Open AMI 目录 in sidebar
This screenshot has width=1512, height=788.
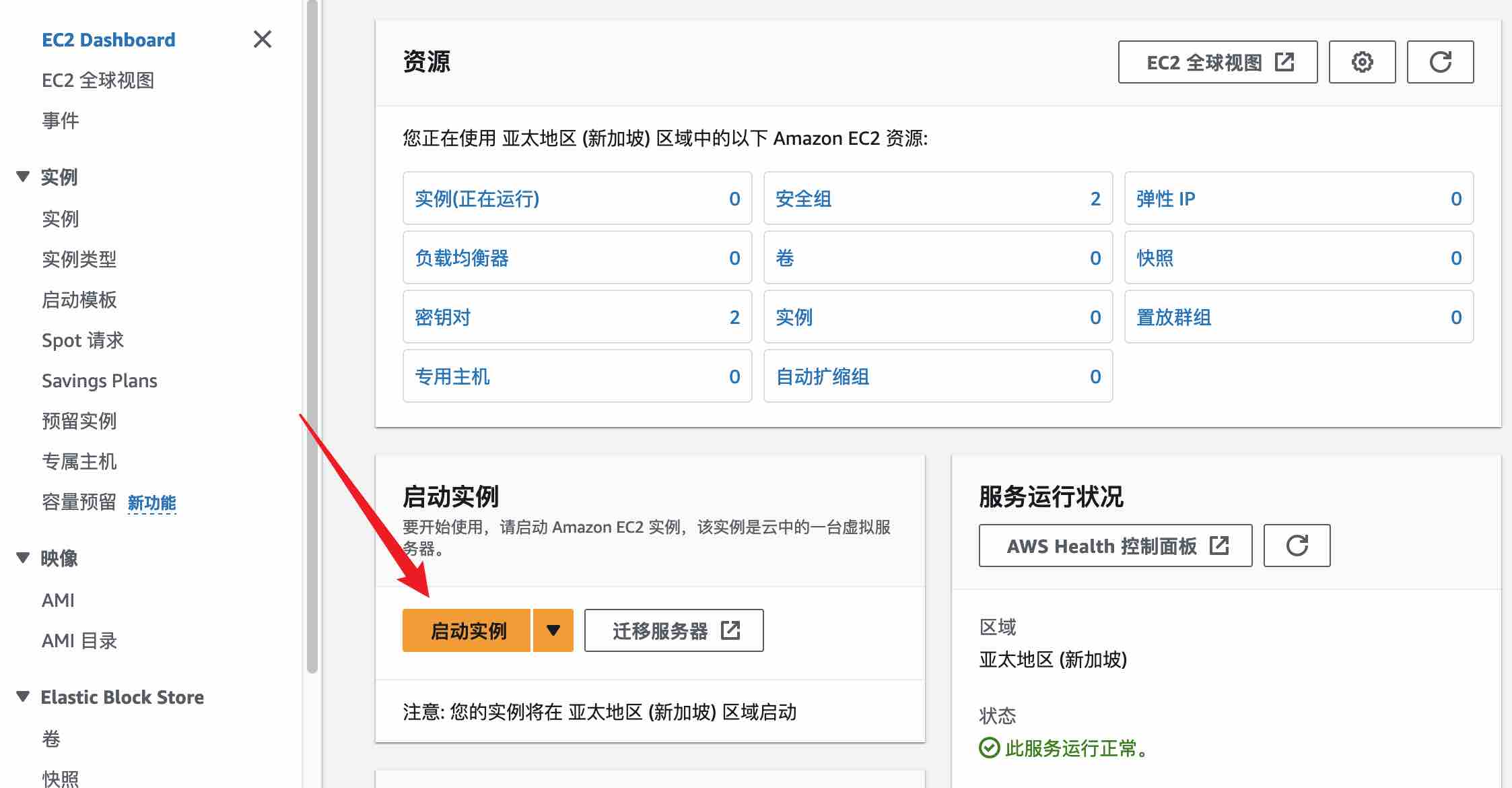(x=79, y=641)
